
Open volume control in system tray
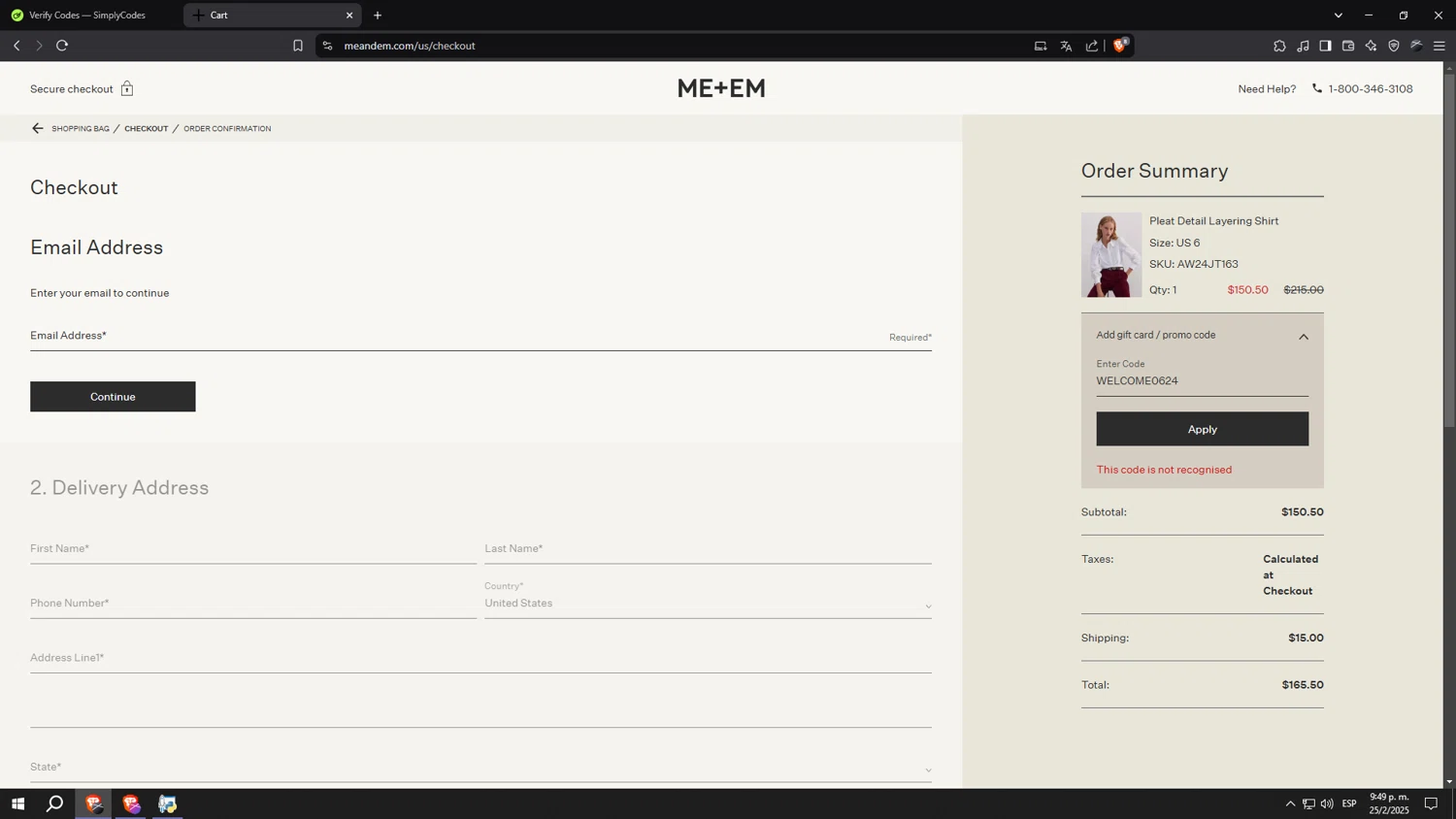point(1327,803)
